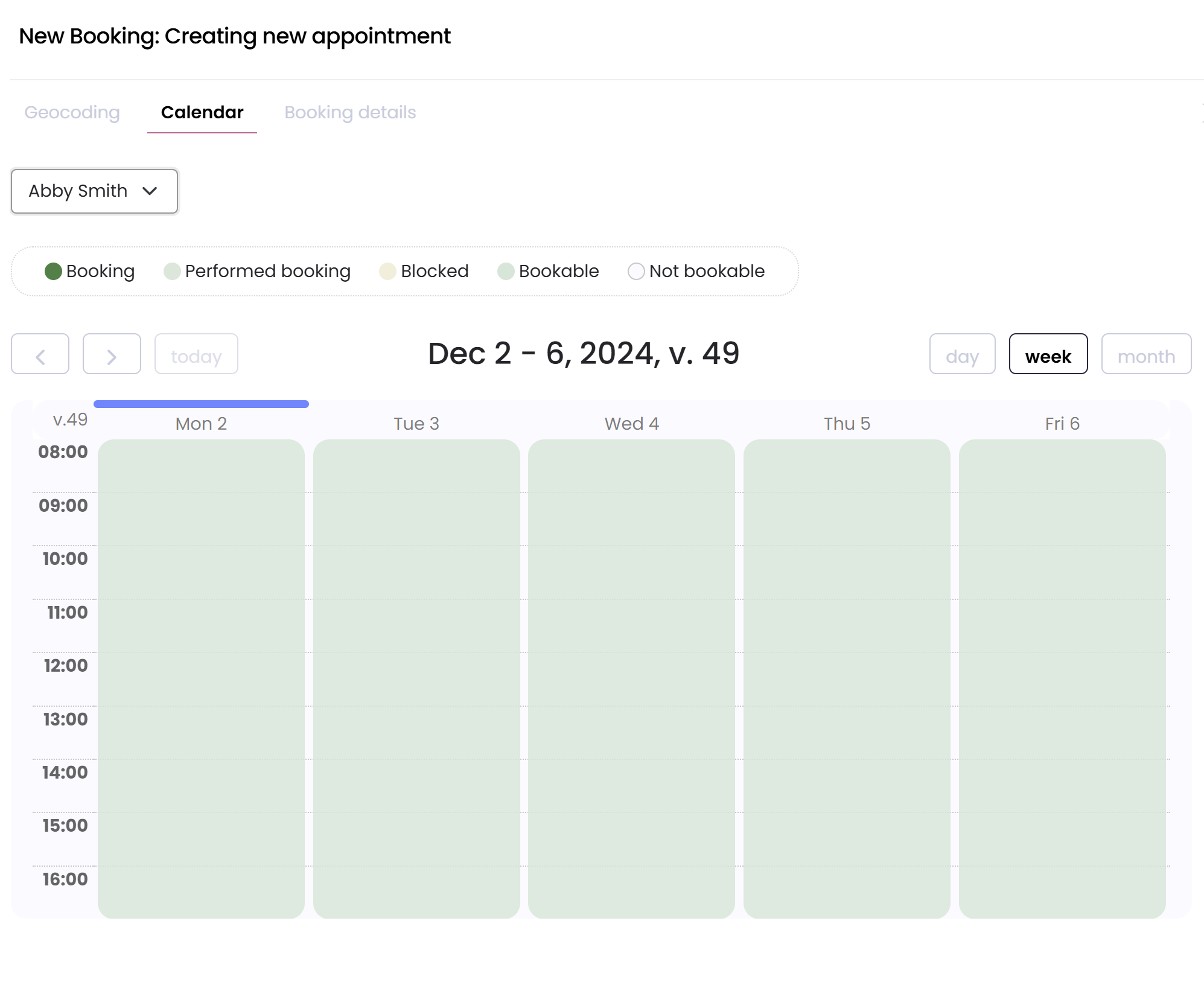Screen dimensions: 1204x982
Task: Switch to day view
Action: pos(962,354)
